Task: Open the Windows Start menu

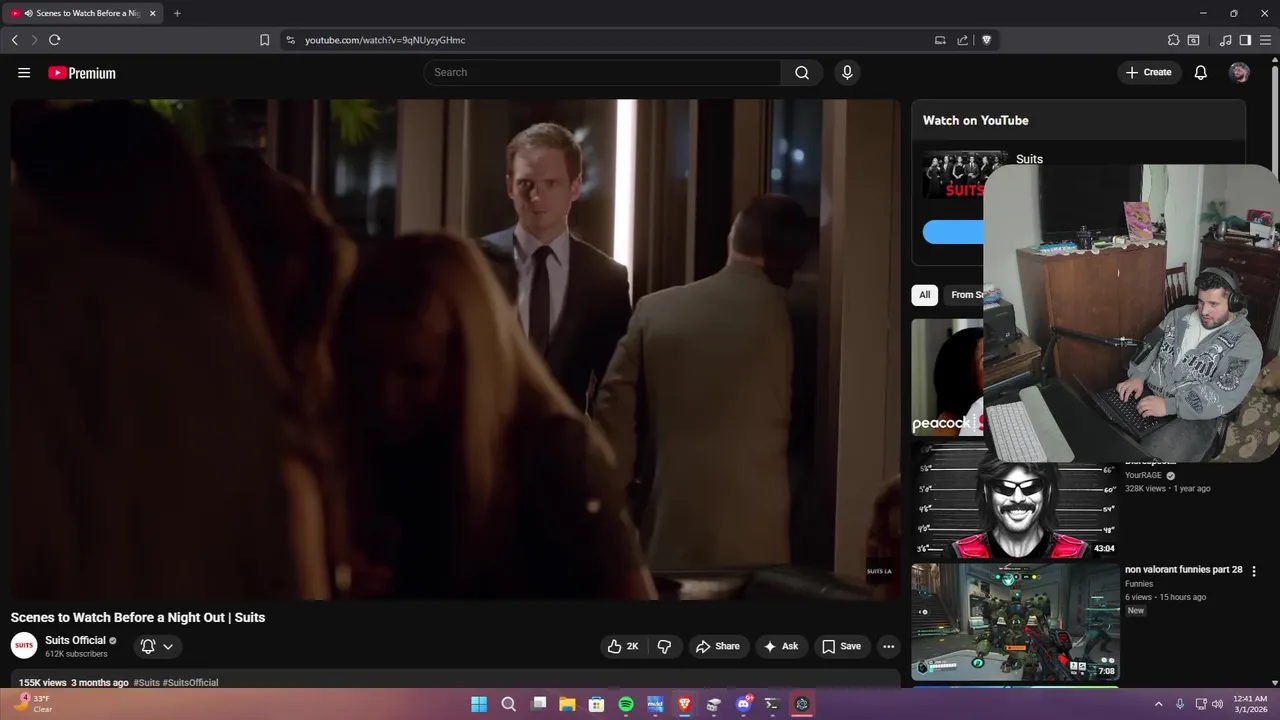Action: click(479, 704)
